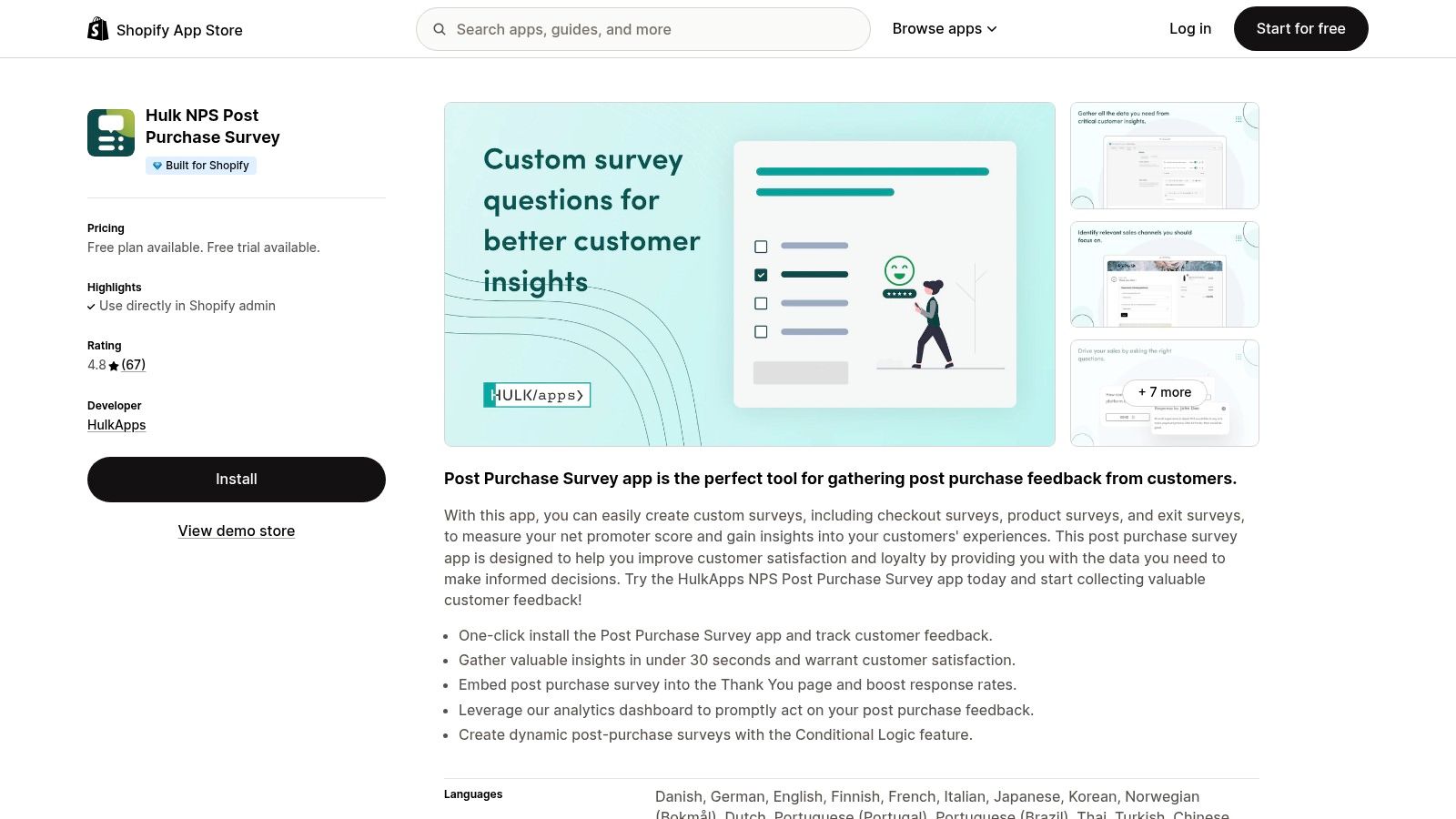The image size is (1456, 819).
Task: Select Log in from the top navigation
Action: coord(1189,28)
